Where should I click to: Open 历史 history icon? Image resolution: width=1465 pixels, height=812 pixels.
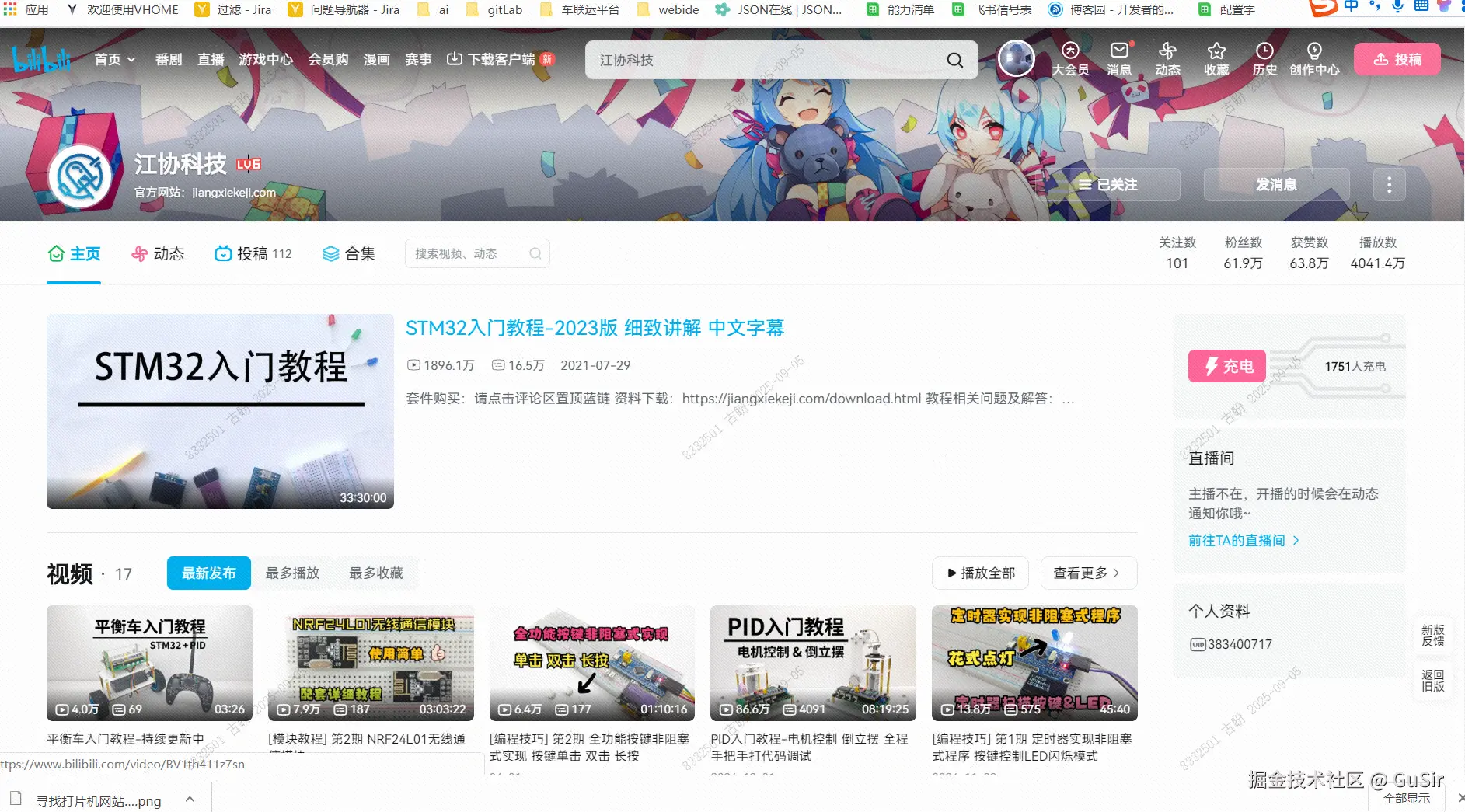(1264, 59)
